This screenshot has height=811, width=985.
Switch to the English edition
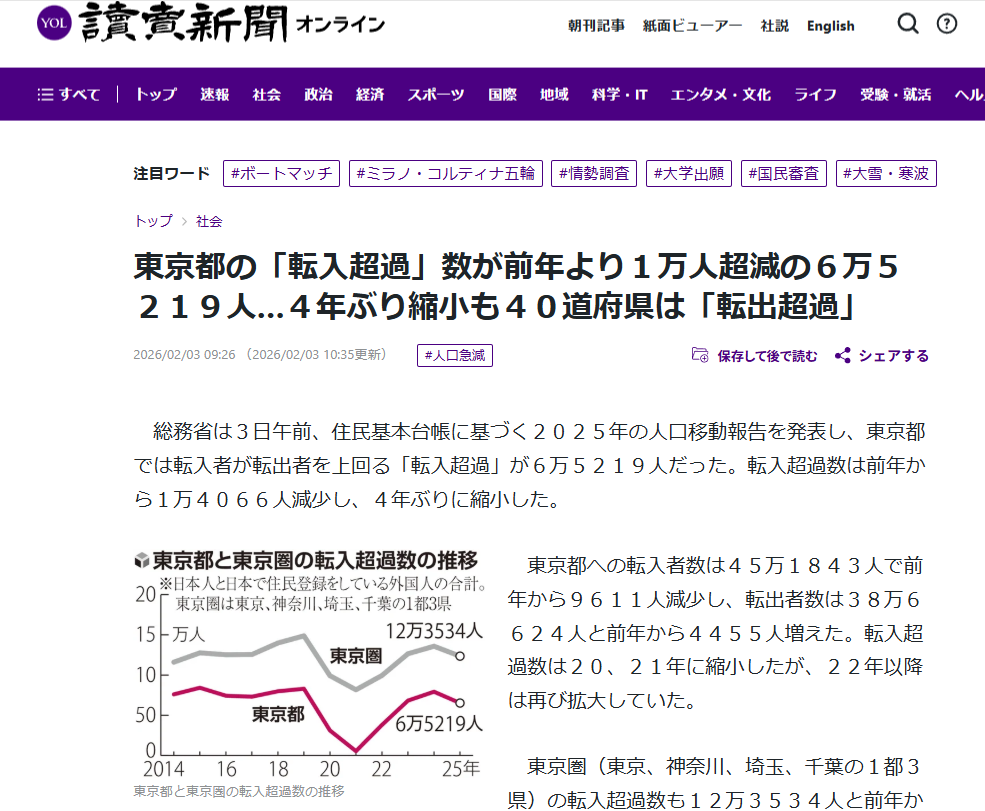coord(830,26)
